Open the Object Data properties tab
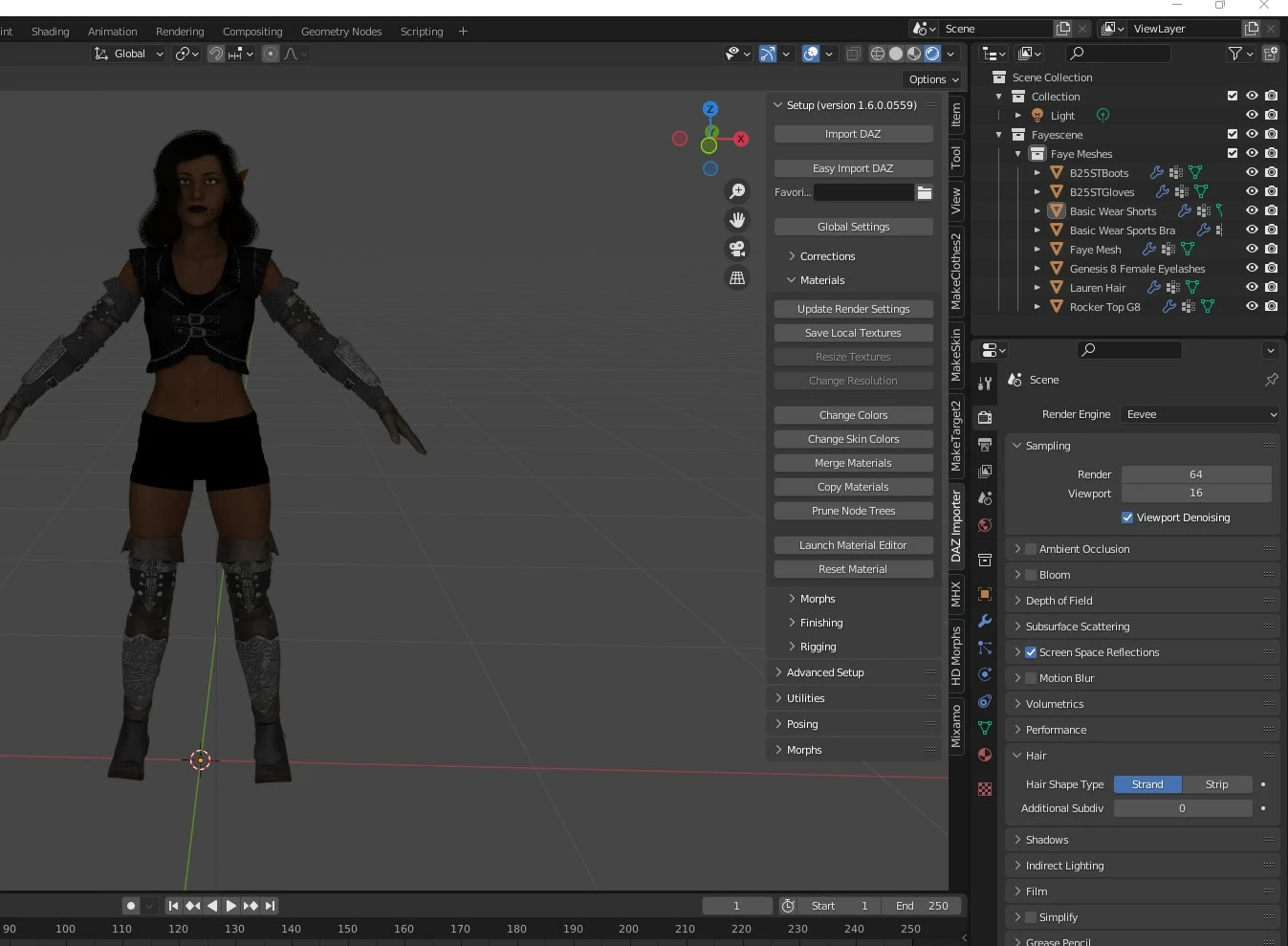The height and width of the screenshot is (946, 1288). click(x=985, y=728)
